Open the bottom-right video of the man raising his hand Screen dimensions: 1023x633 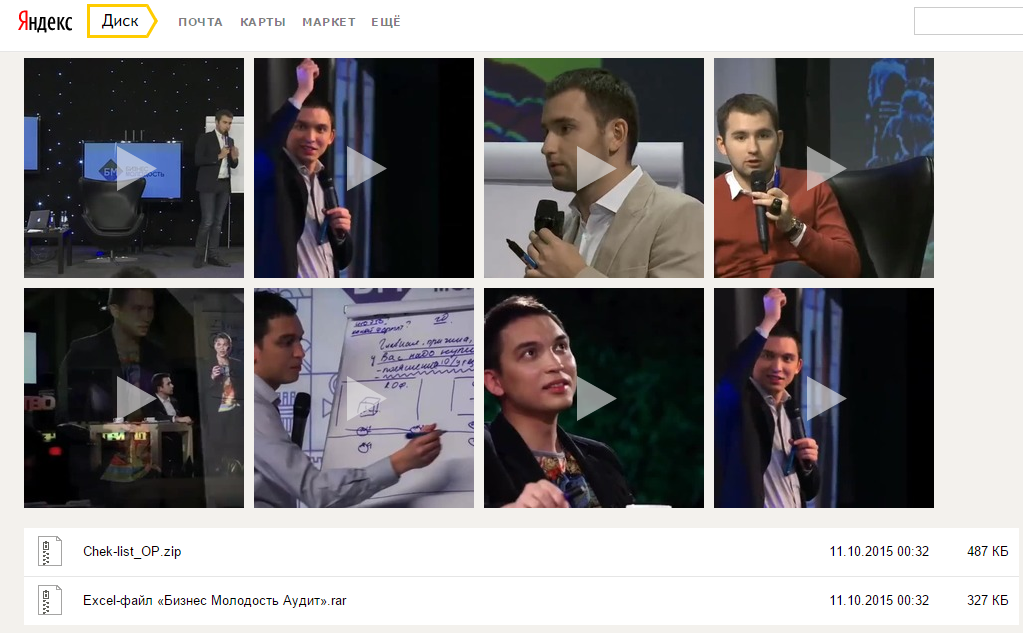[x=824, y=398]
